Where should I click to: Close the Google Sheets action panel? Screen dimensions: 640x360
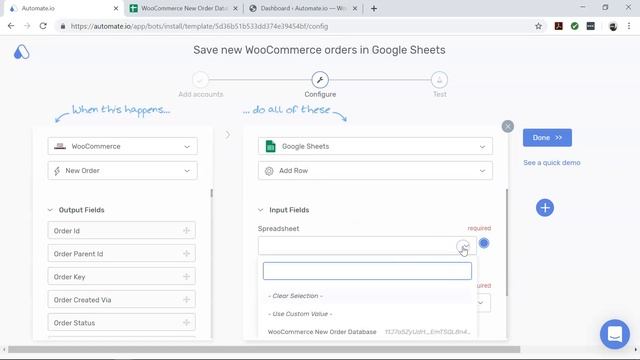(508, 126)
